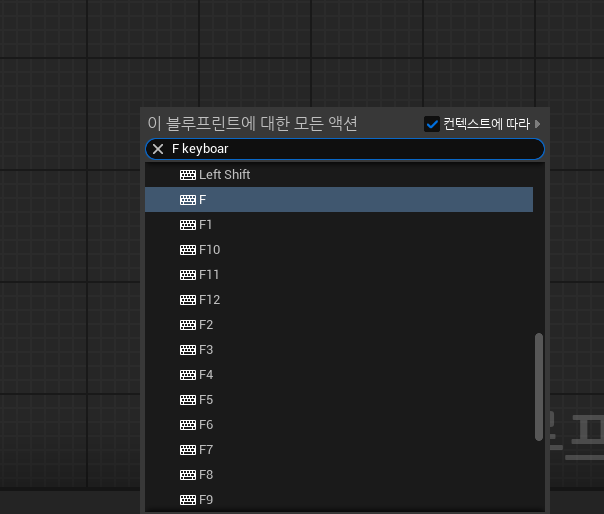Click keyboard icon beside F8
Image resolution: width=604 pixels, height=514 pixels.
pyautogui.click(x=188, y=475)
